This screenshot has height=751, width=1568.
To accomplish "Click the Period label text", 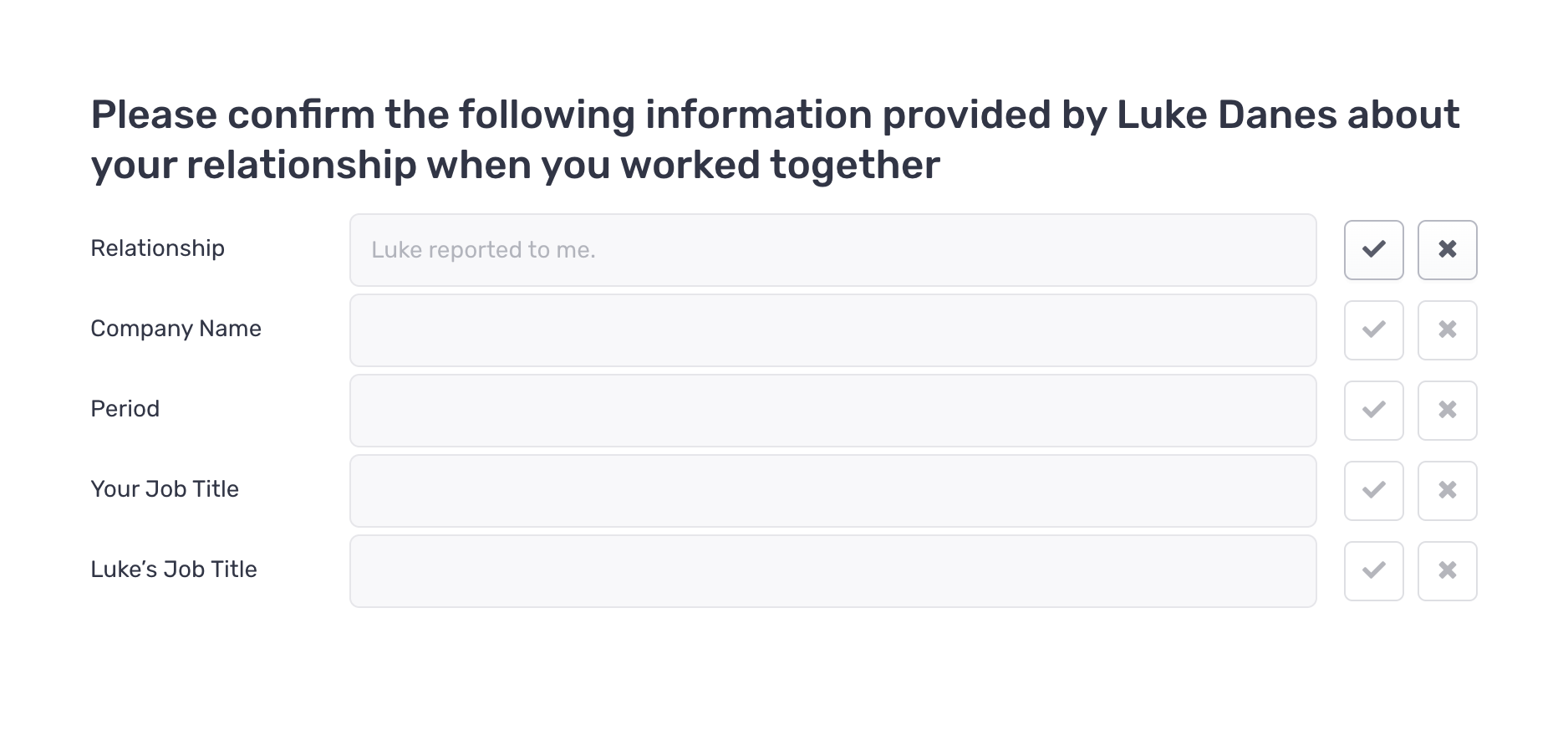I will click(125, 409).
